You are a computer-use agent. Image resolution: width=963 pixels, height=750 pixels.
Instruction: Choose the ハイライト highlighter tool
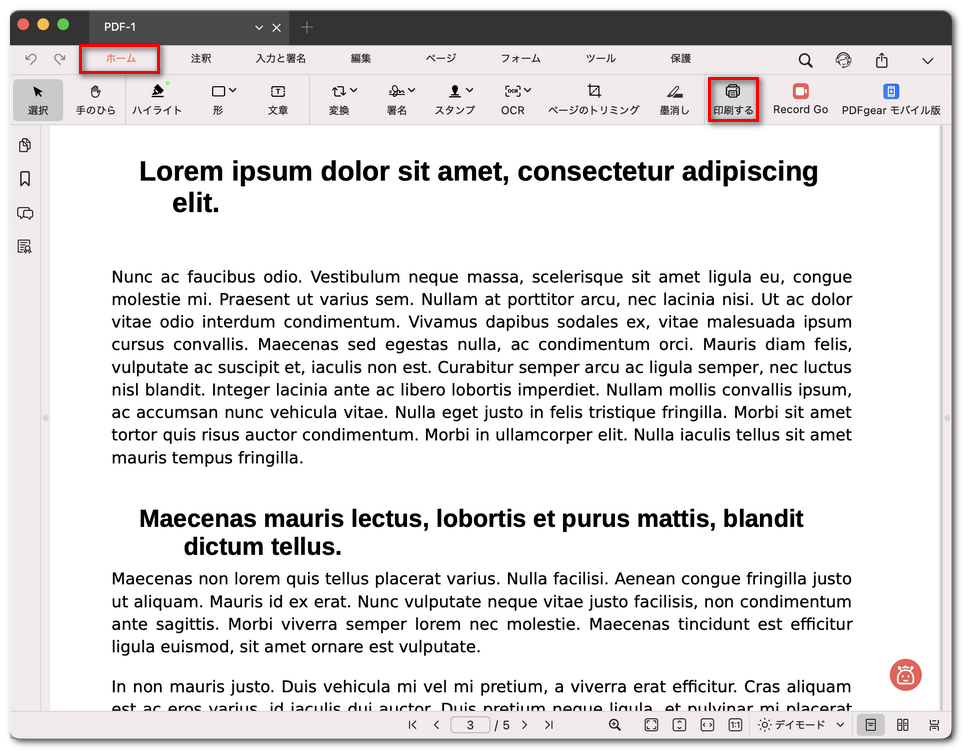pyautogui.click(x=157, y=100)
